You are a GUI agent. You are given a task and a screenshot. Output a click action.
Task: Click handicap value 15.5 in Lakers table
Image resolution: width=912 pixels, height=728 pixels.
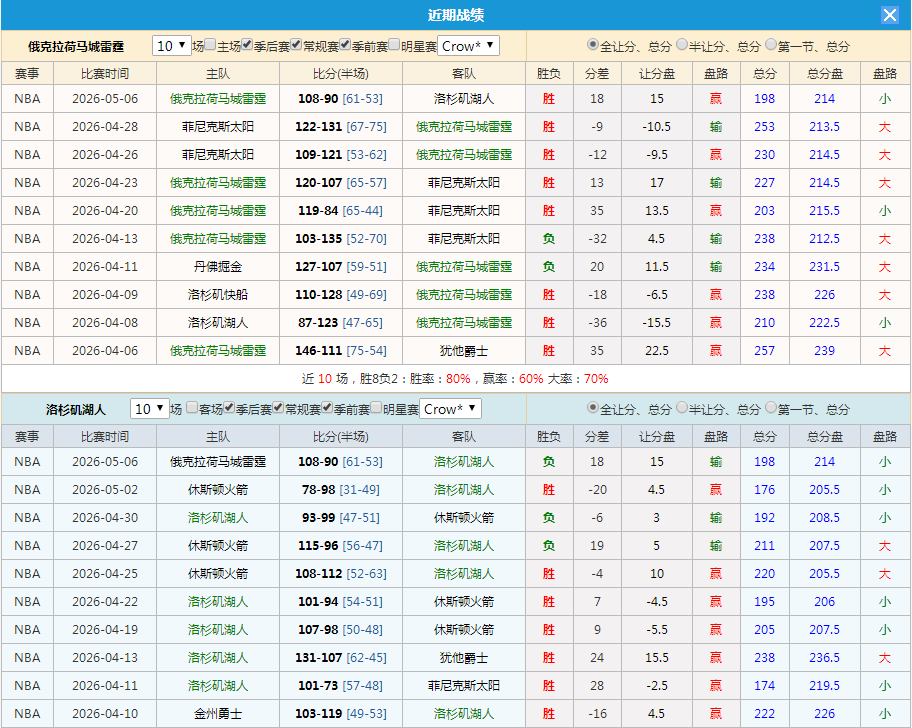[657, 658]
